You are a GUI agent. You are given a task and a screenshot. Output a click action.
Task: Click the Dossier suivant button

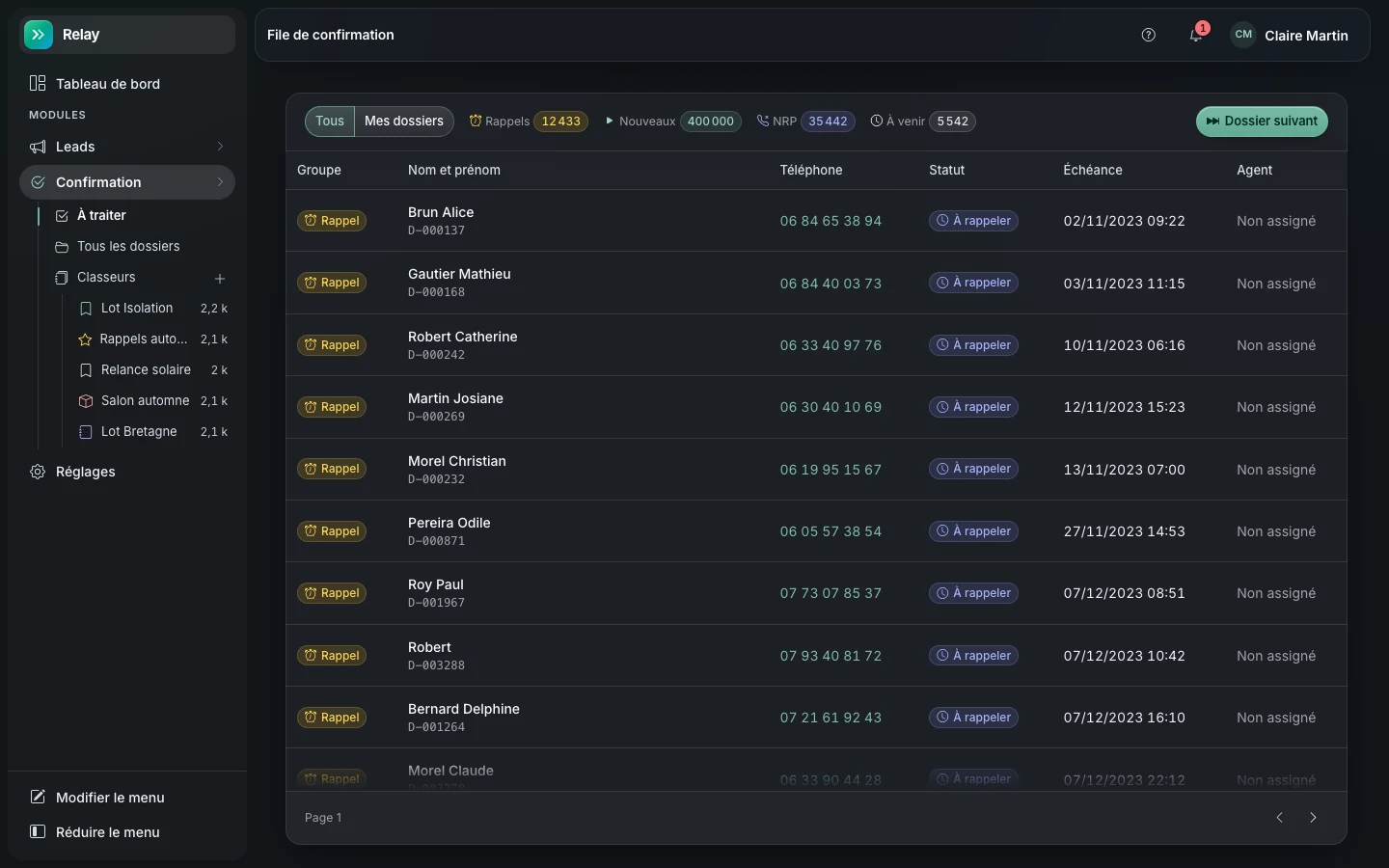pyautogui.click(x=1262, y=122)
